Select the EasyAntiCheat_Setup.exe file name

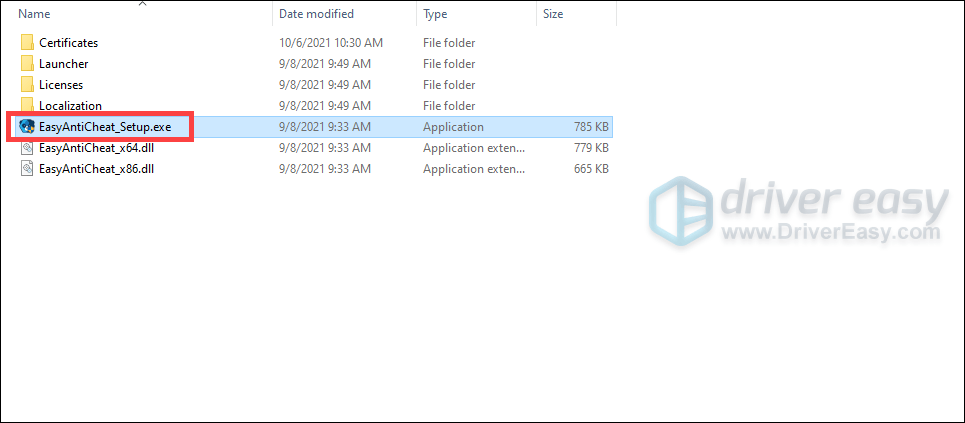(105, 127)
